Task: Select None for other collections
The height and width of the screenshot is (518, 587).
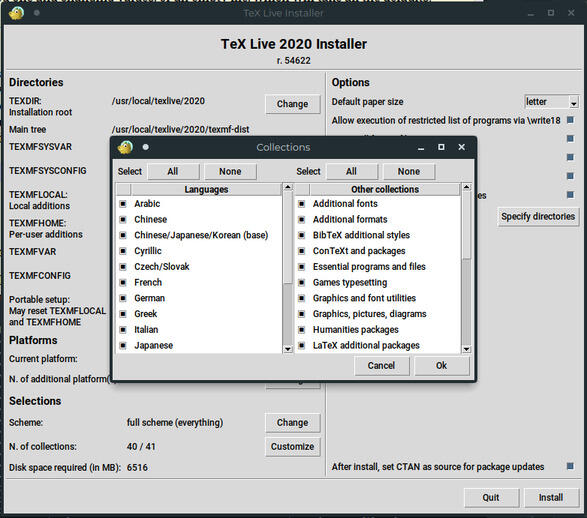Action: [x=409, y=171]
